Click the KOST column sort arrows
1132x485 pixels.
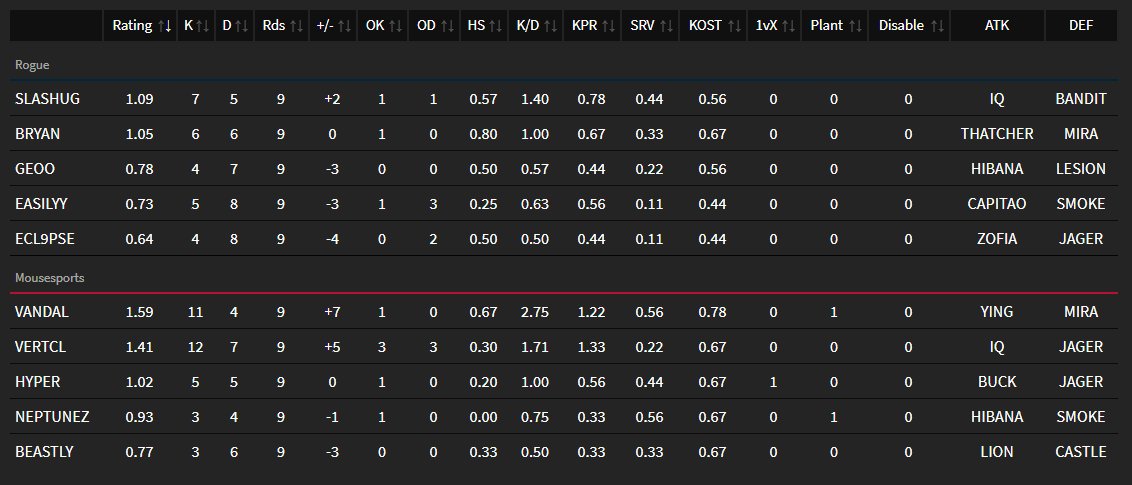click(735, 26)
